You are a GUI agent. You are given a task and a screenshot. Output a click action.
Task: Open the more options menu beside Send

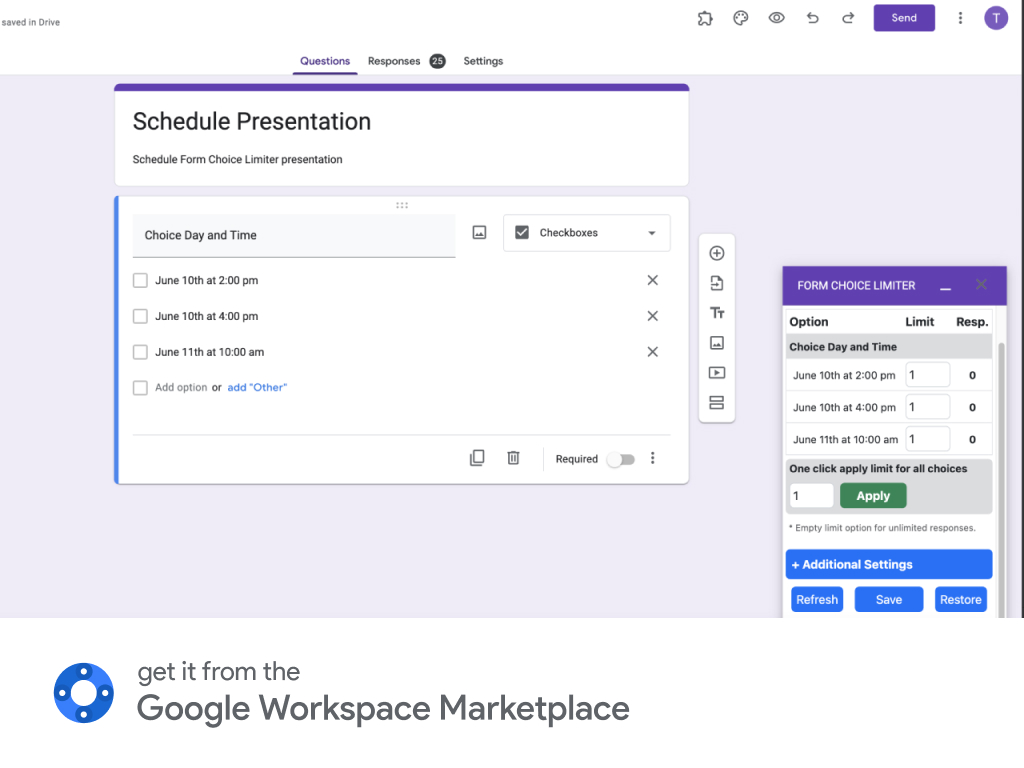pos(960,18)
